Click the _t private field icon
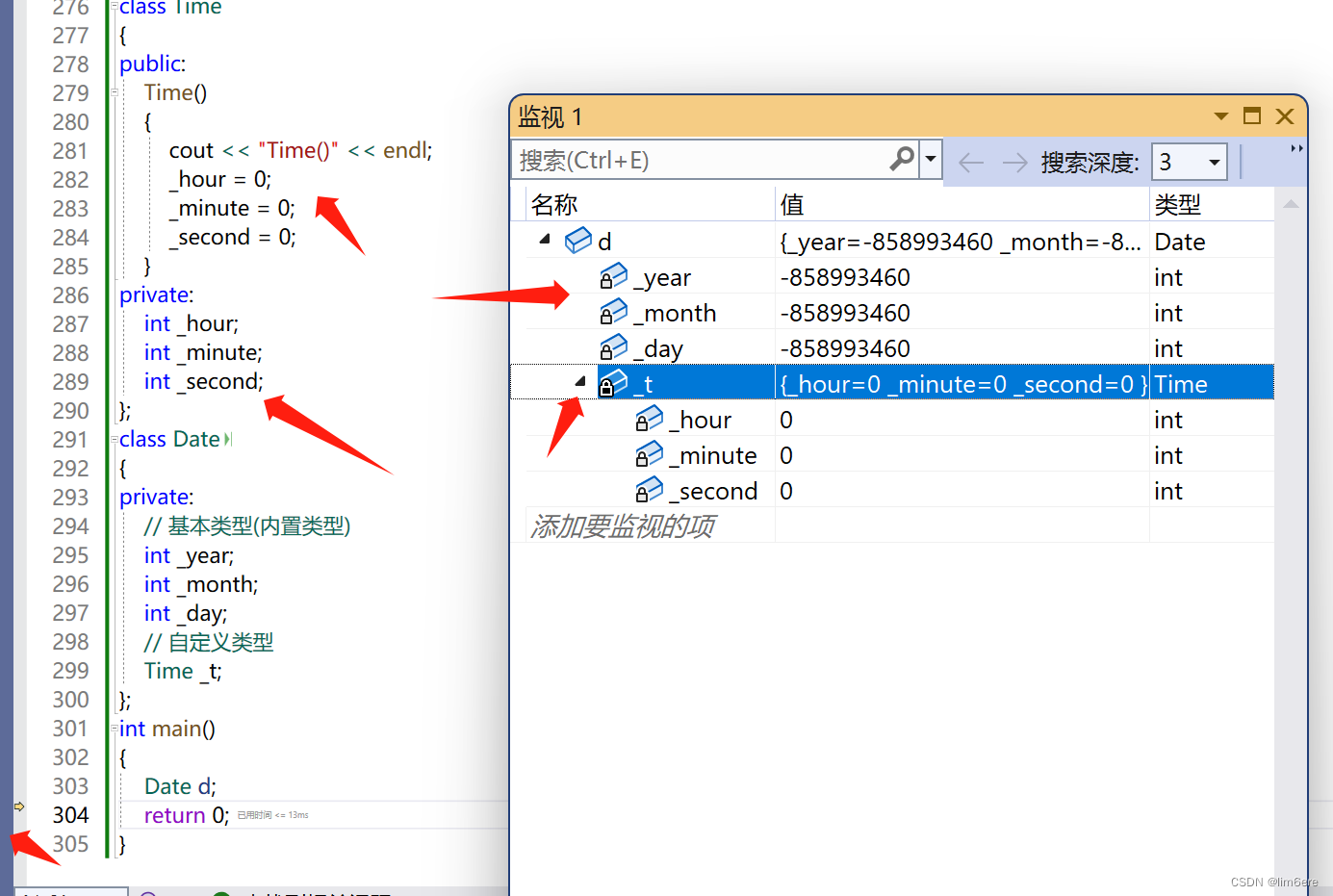The image size is (1333, 896). (613, 384)
